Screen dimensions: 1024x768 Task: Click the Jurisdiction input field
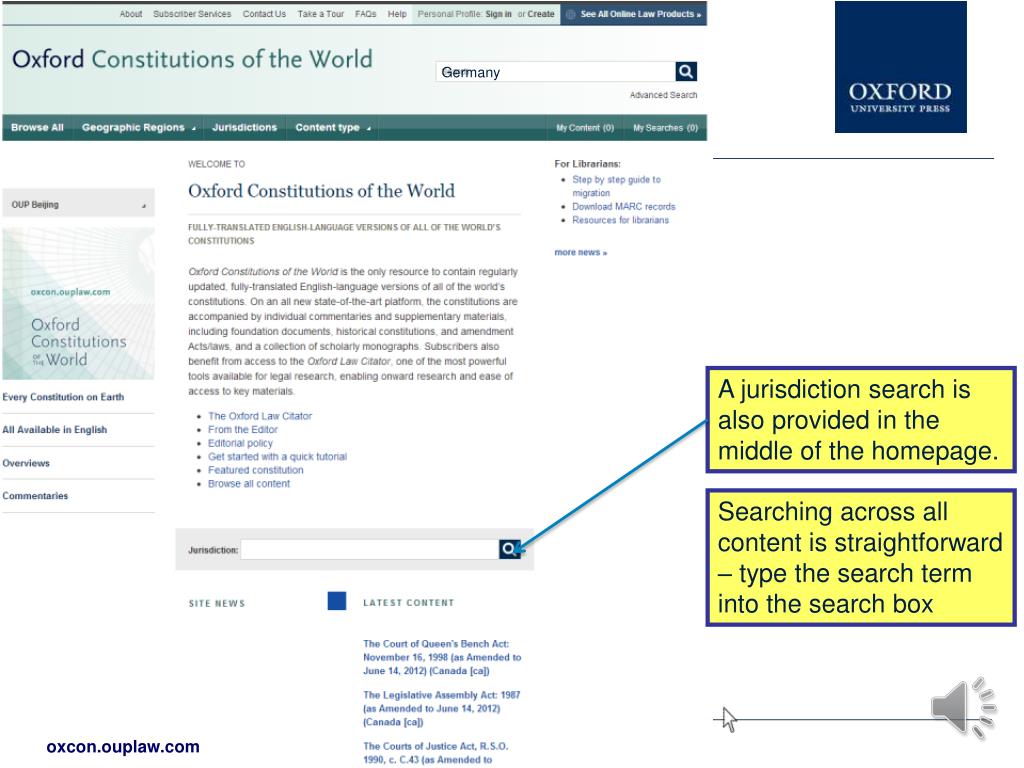tap(370, 549)
